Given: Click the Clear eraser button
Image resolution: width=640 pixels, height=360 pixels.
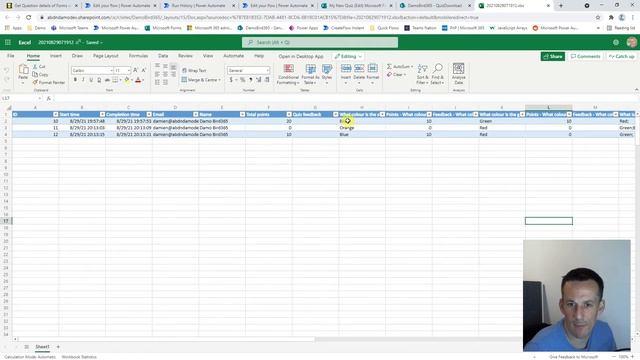Looking at the screenshot, I should pyautogui.click(x=396, y=75).
